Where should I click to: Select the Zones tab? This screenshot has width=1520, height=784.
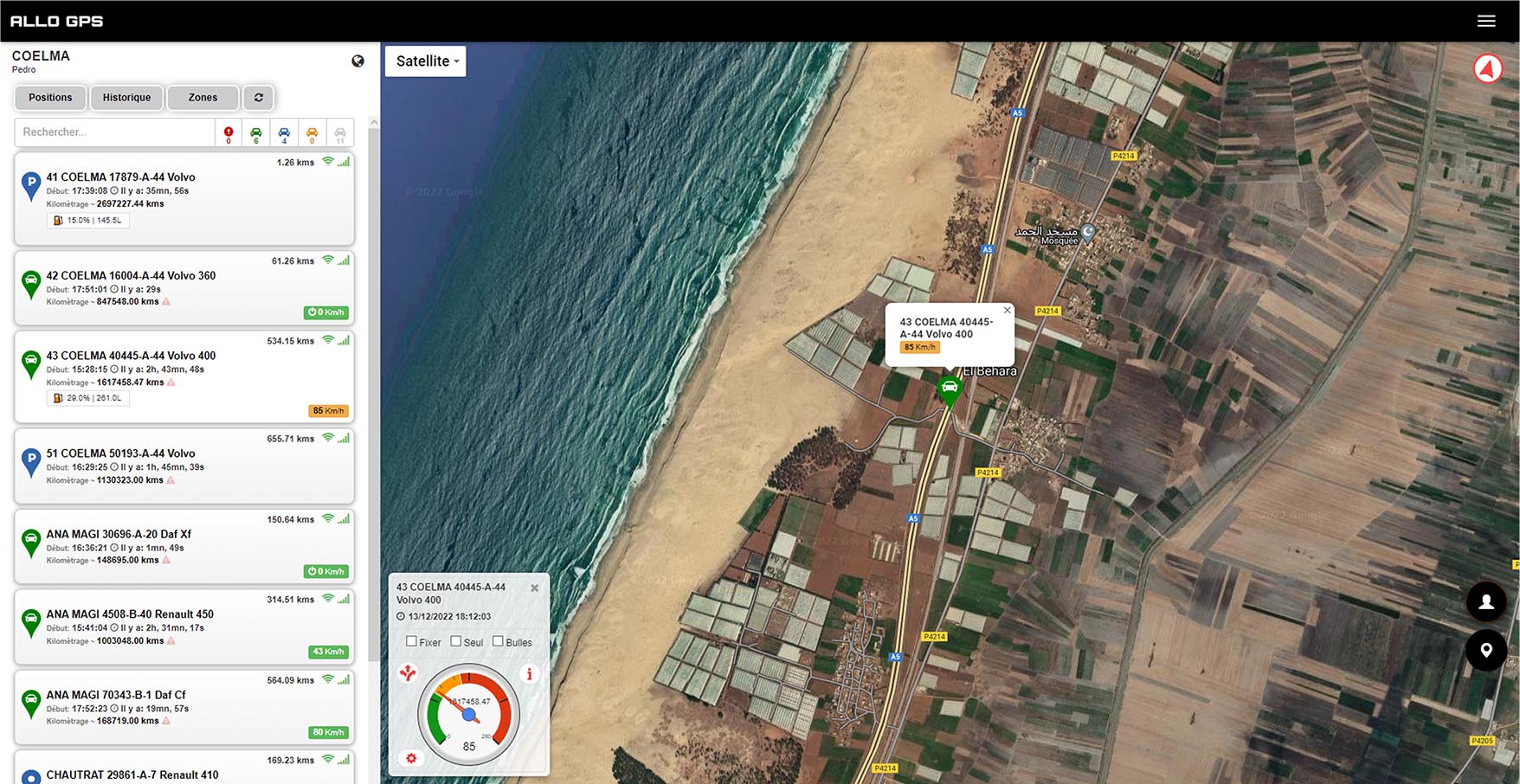pos(203,98)
